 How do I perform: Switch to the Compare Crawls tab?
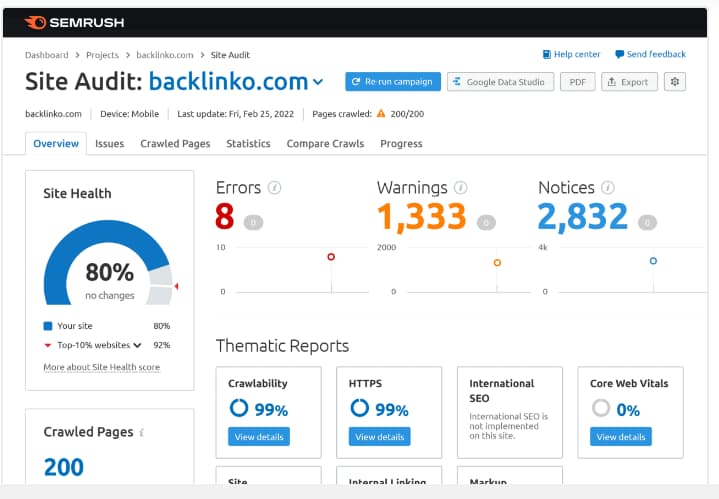pyautogui.click(x=325, y=144)
